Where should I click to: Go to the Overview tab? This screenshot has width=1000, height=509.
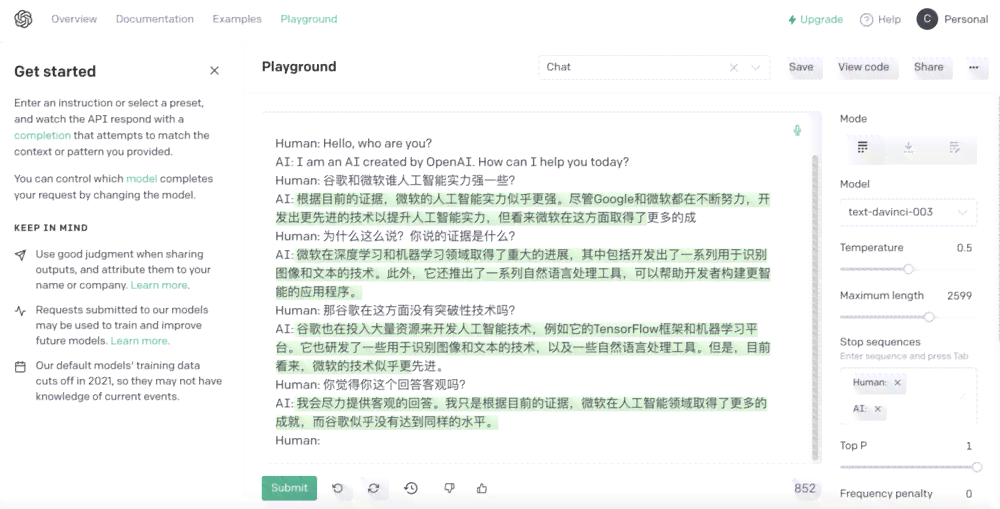[74, 19]
